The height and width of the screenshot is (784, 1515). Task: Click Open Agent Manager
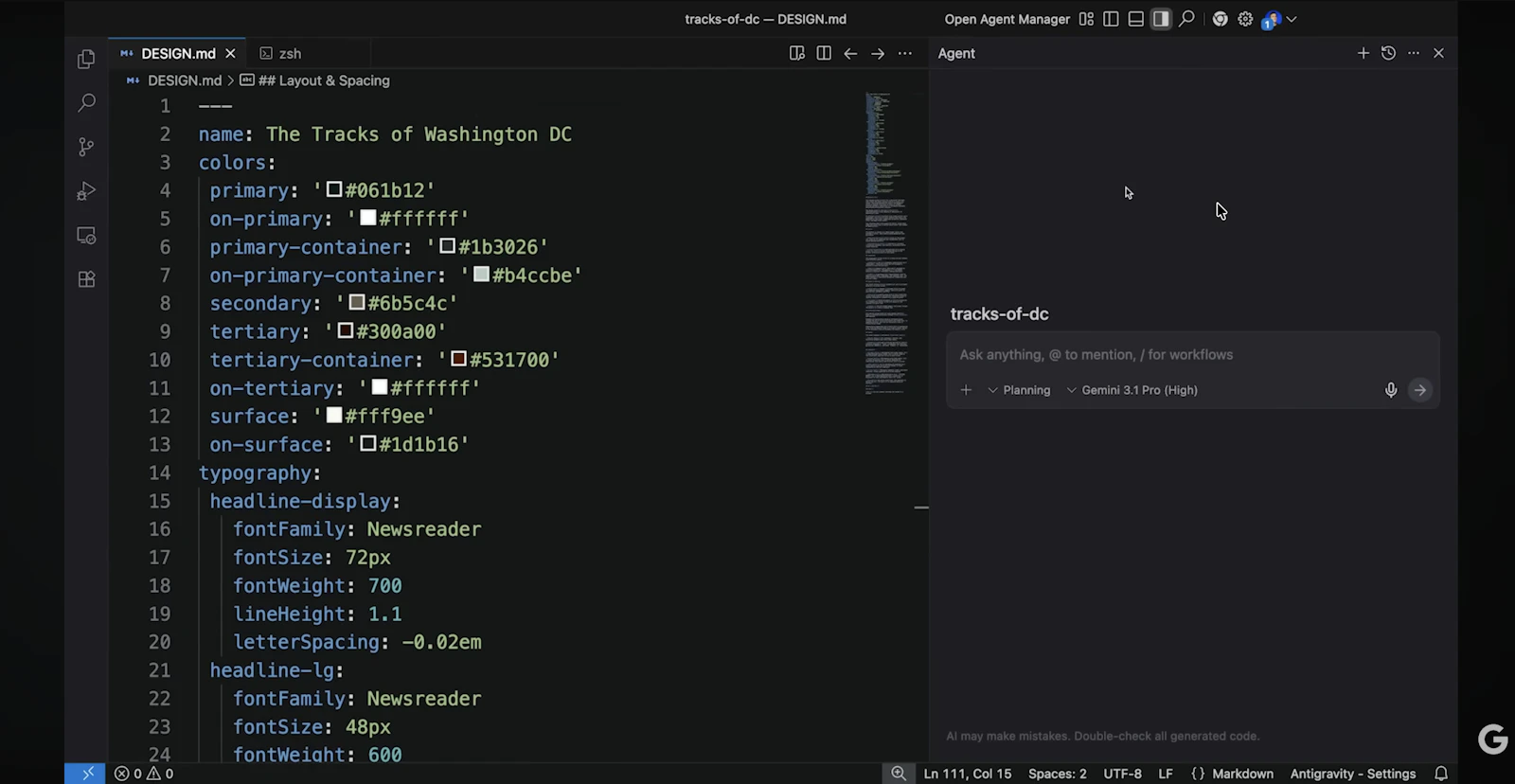[1007, 19]
